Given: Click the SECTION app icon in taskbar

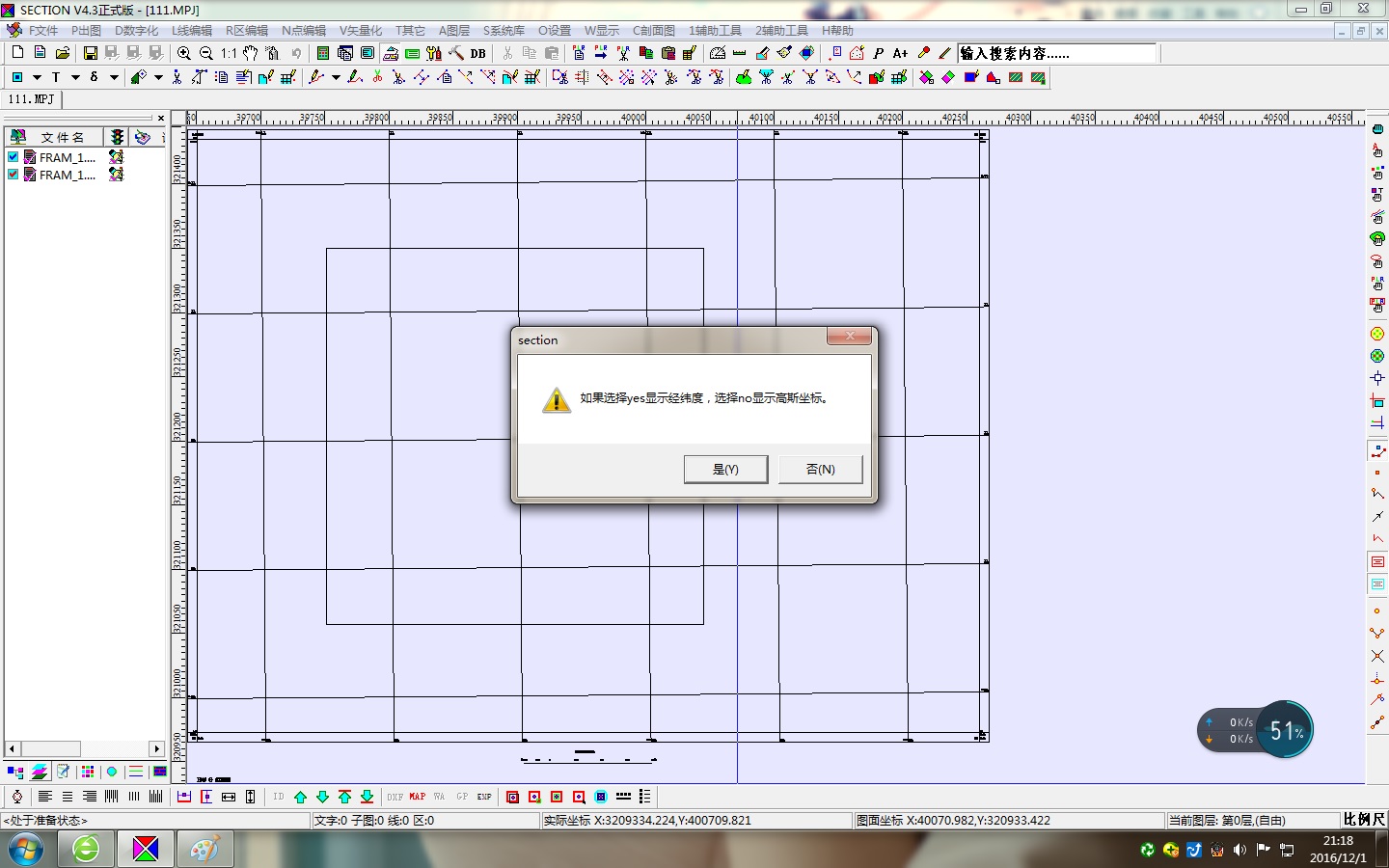Looking at the screenshot, I should pos(146,850).
